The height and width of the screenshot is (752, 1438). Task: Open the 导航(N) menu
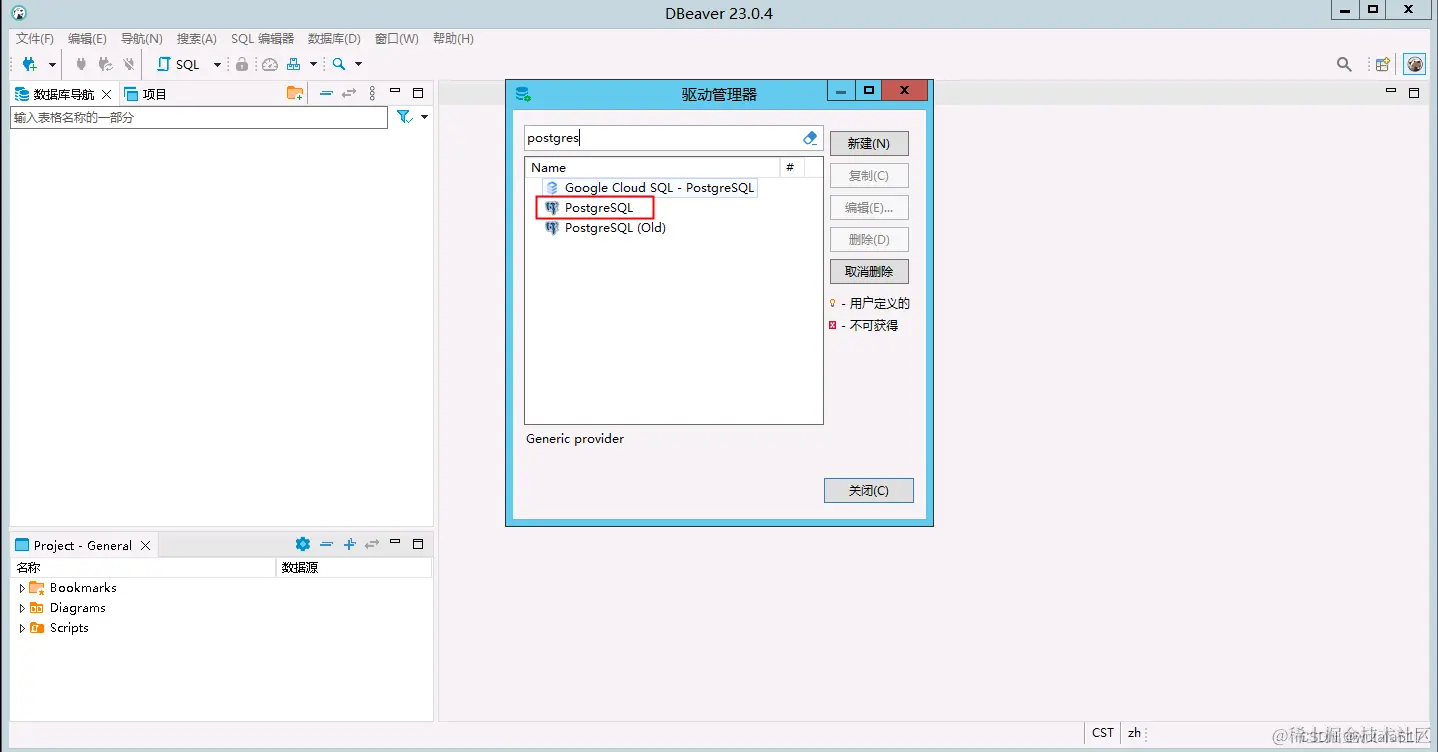[x=141, y=39]
